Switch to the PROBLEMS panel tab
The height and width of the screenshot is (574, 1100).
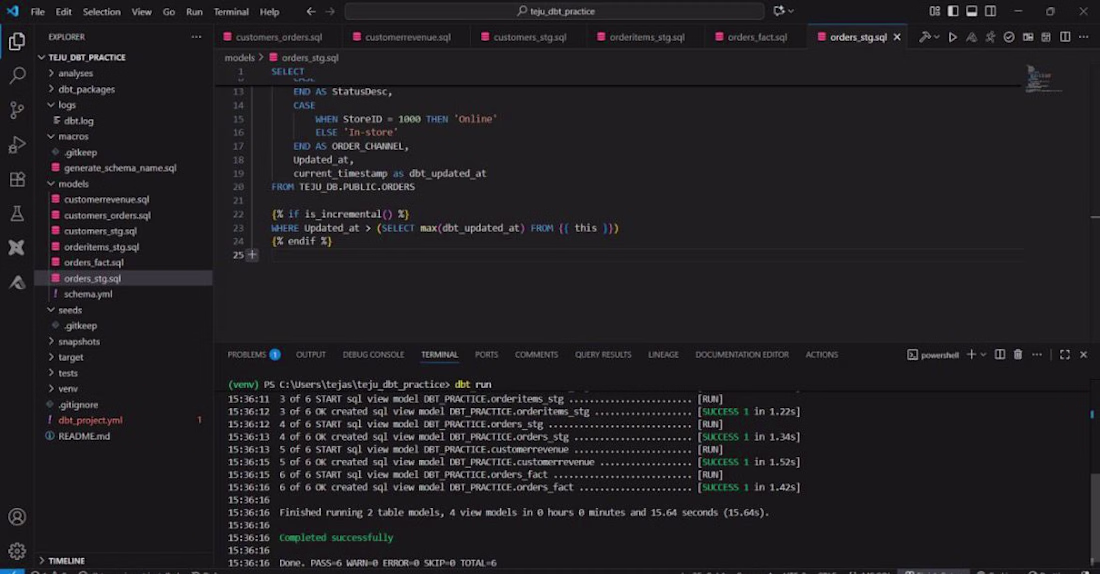[253, 354]
